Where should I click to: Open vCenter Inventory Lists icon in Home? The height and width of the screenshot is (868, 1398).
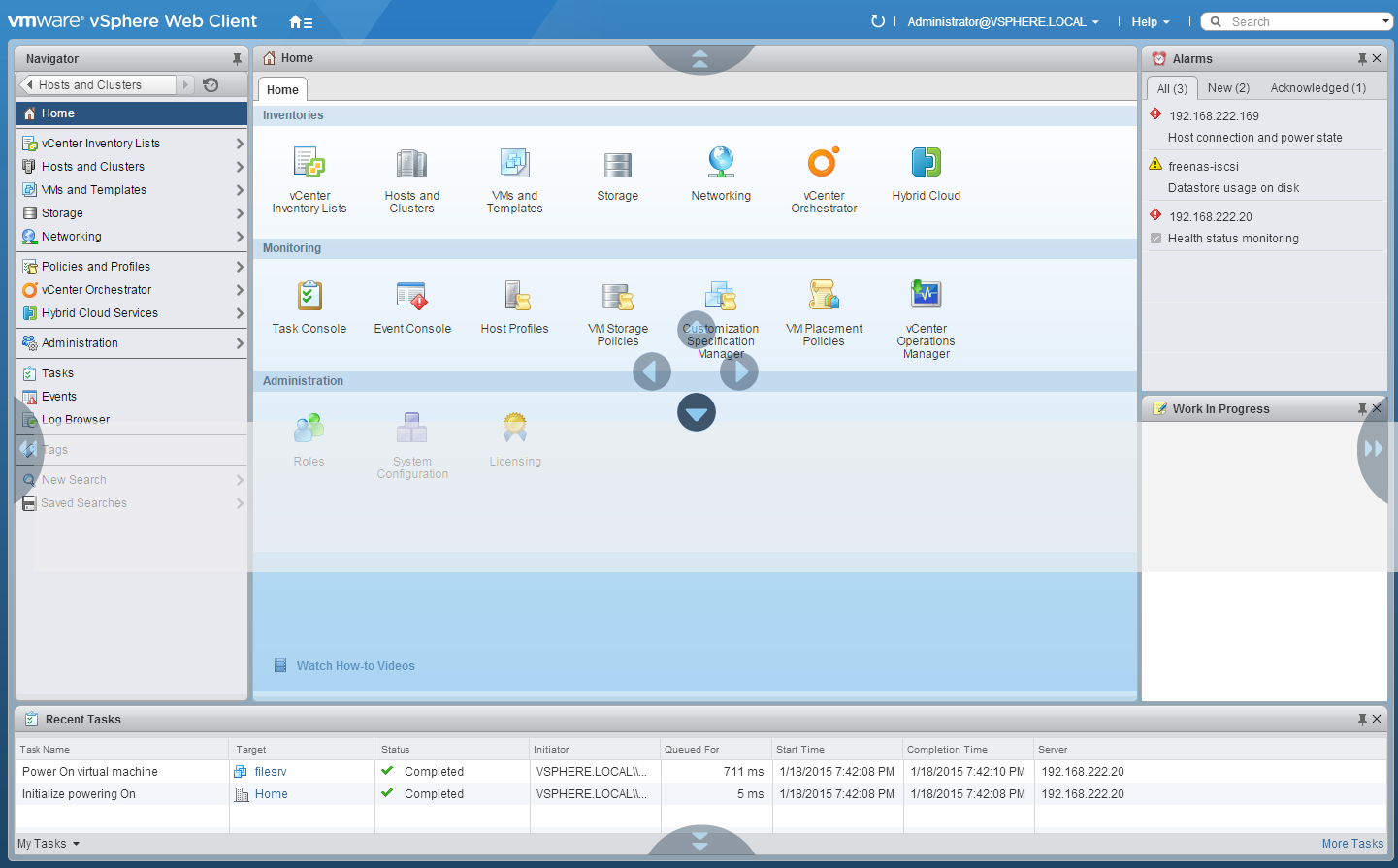click(x=309, y=164)
